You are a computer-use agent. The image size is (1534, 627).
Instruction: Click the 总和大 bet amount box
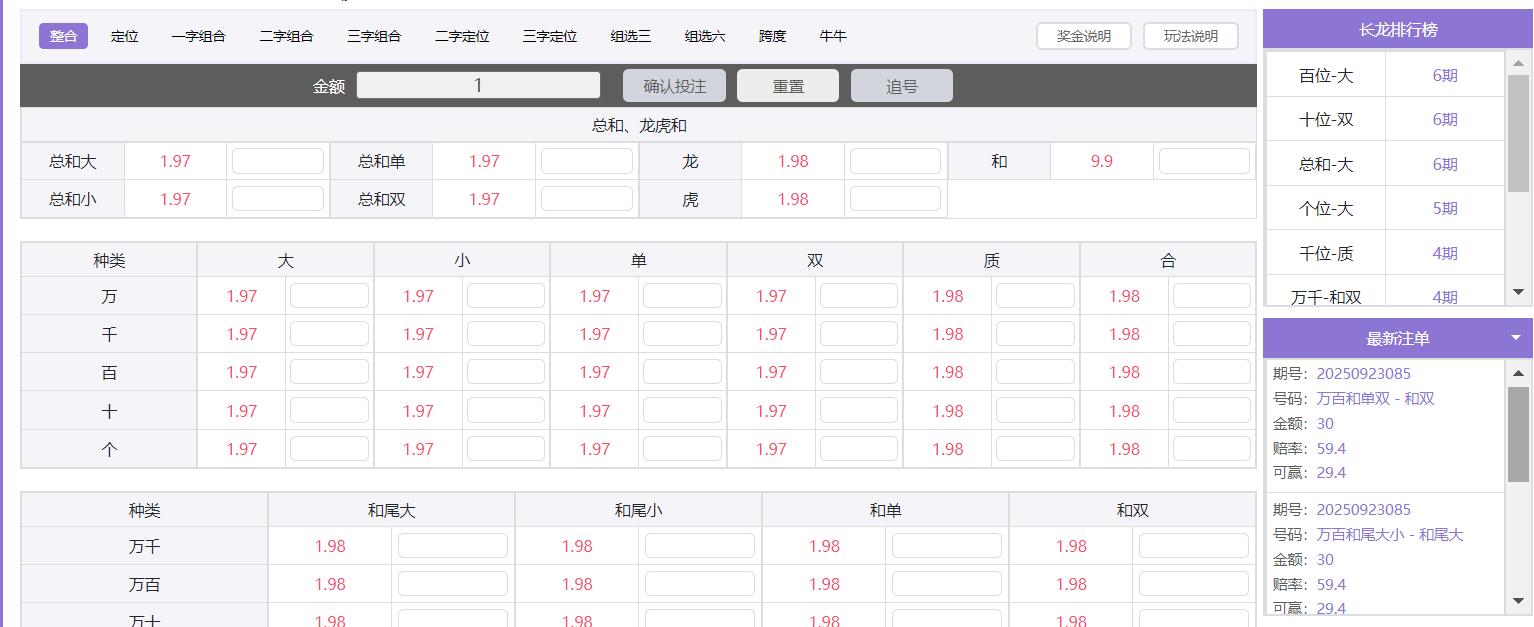point(279,159)
